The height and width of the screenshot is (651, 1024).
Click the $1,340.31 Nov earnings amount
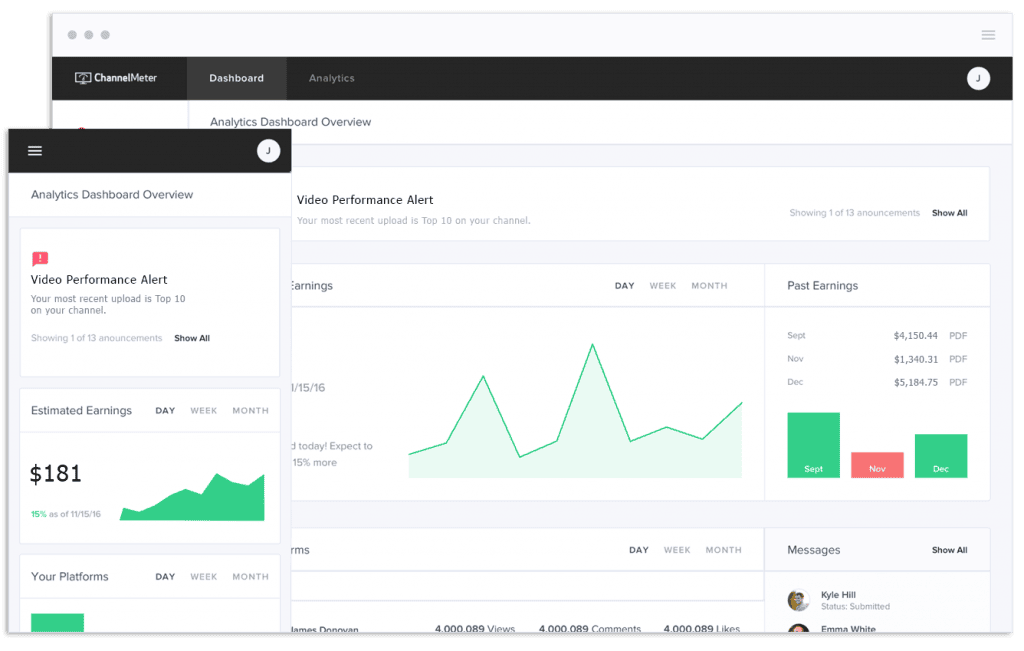click(916, 359)
